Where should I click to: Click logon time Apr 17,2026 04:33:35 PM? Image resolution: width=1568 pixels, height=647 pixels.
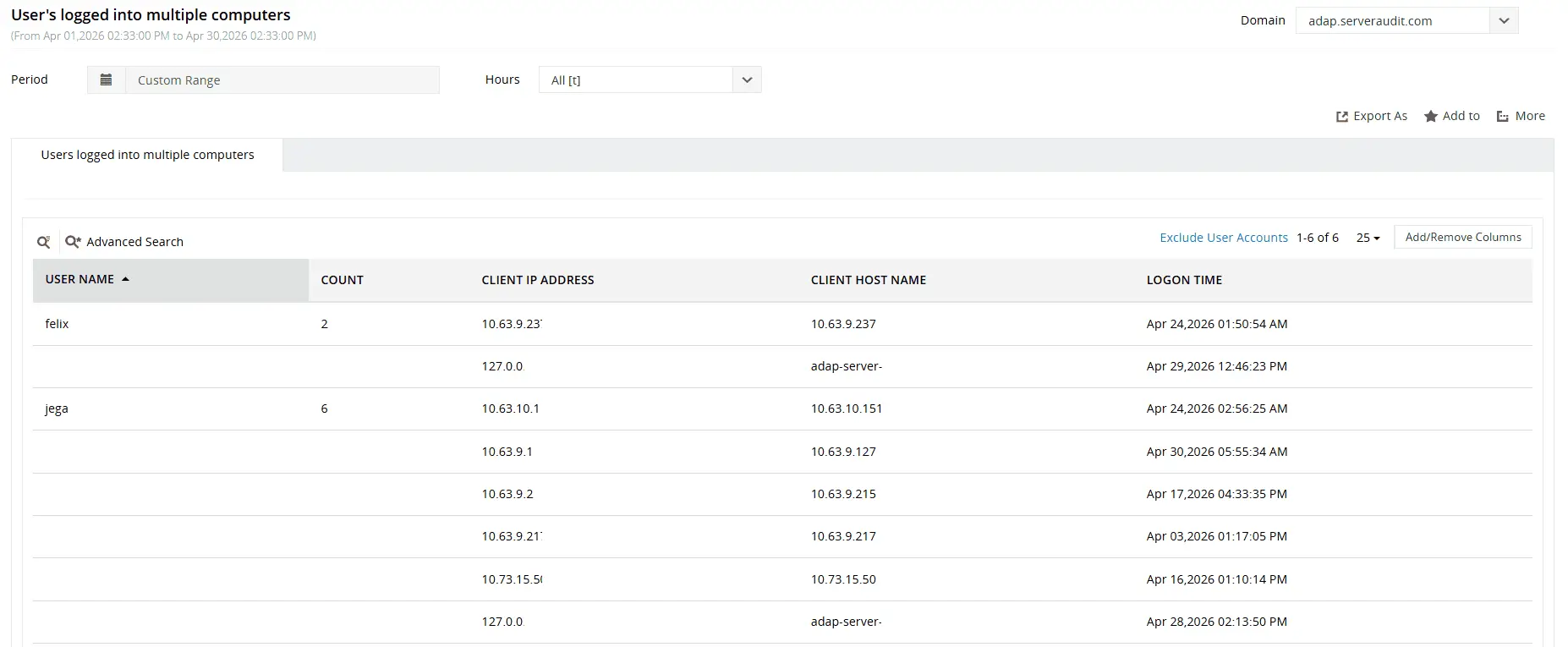[x=1217, y=494]
